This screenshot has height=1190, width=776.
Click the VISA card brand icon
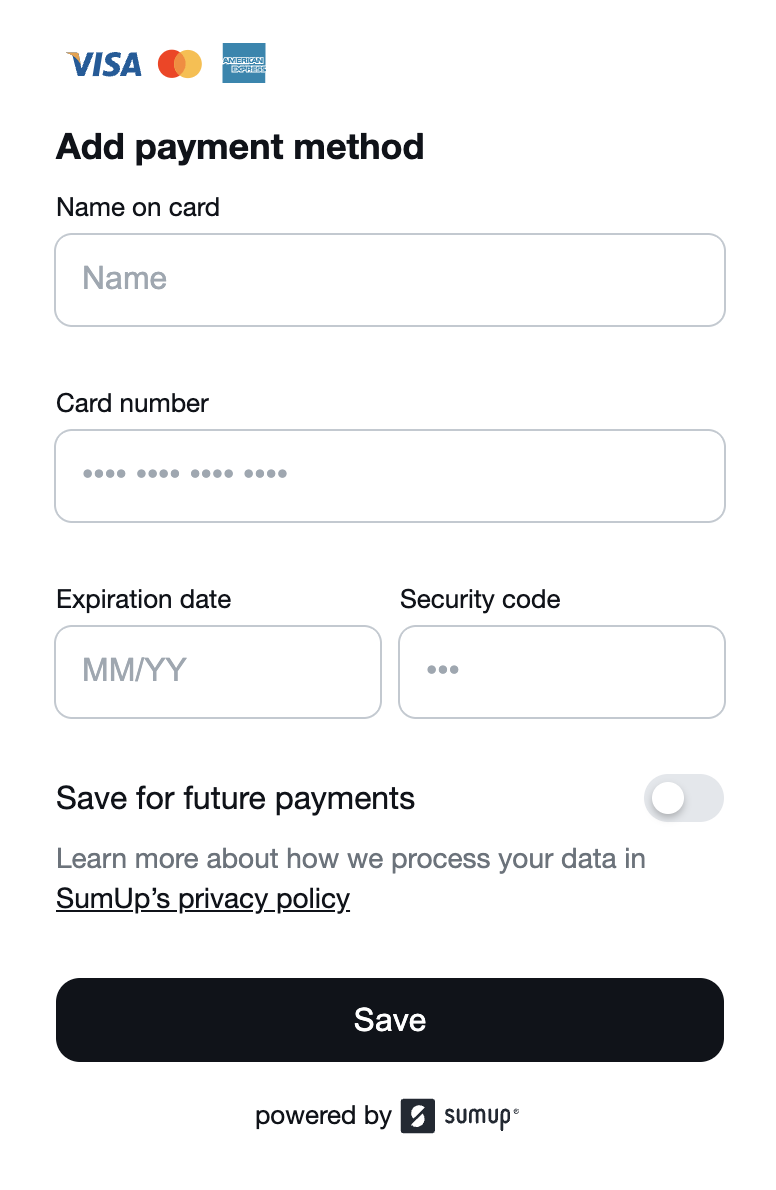103,63
